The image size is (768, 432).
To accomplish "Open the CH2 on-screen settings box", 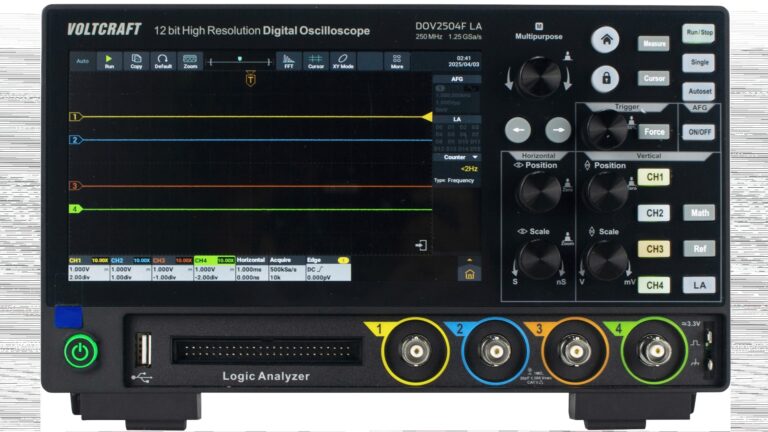I will pyautogui.click(x=130, y=269).
